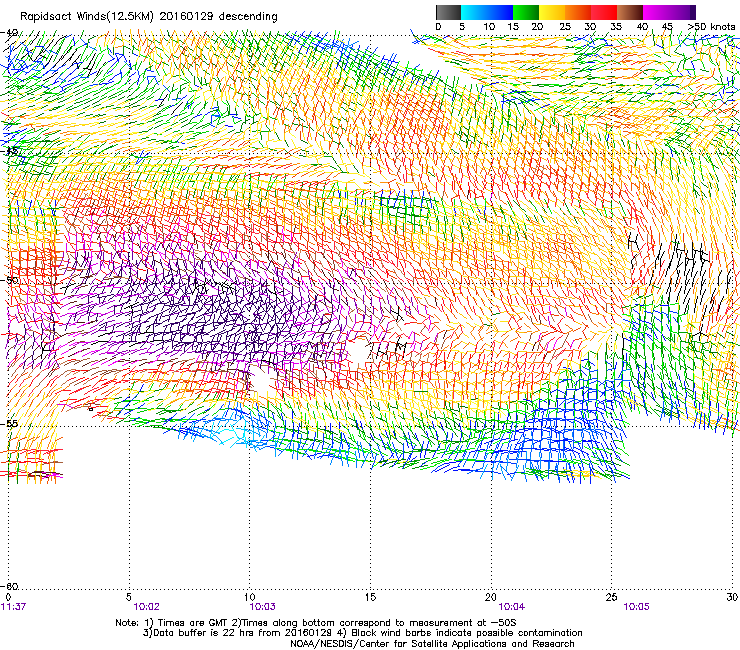Click the brown segment of the wind speed color bar

pyautogui.click(x=630, y=12)
